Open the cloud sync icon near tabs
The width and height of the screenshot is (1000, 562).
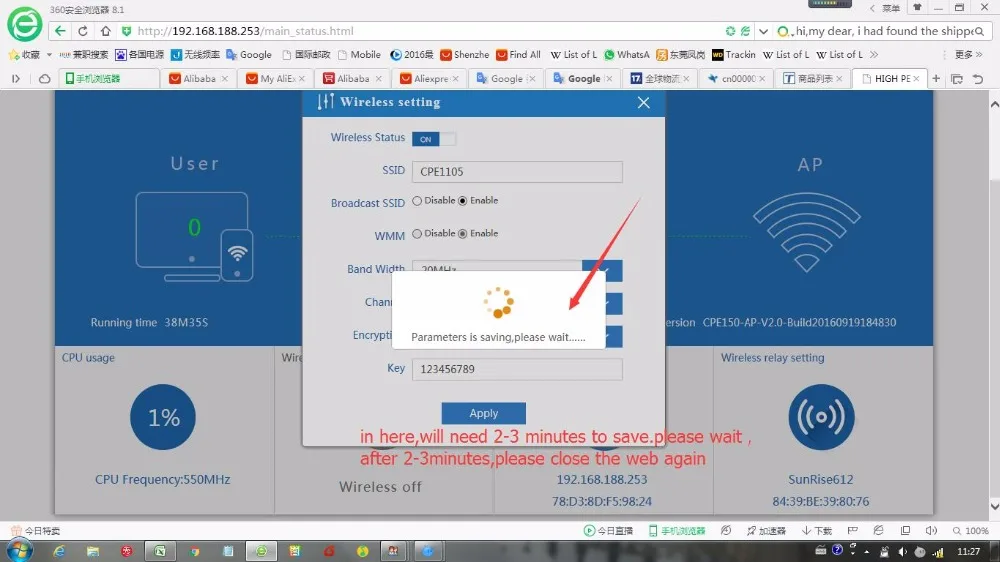pos(45,78)
